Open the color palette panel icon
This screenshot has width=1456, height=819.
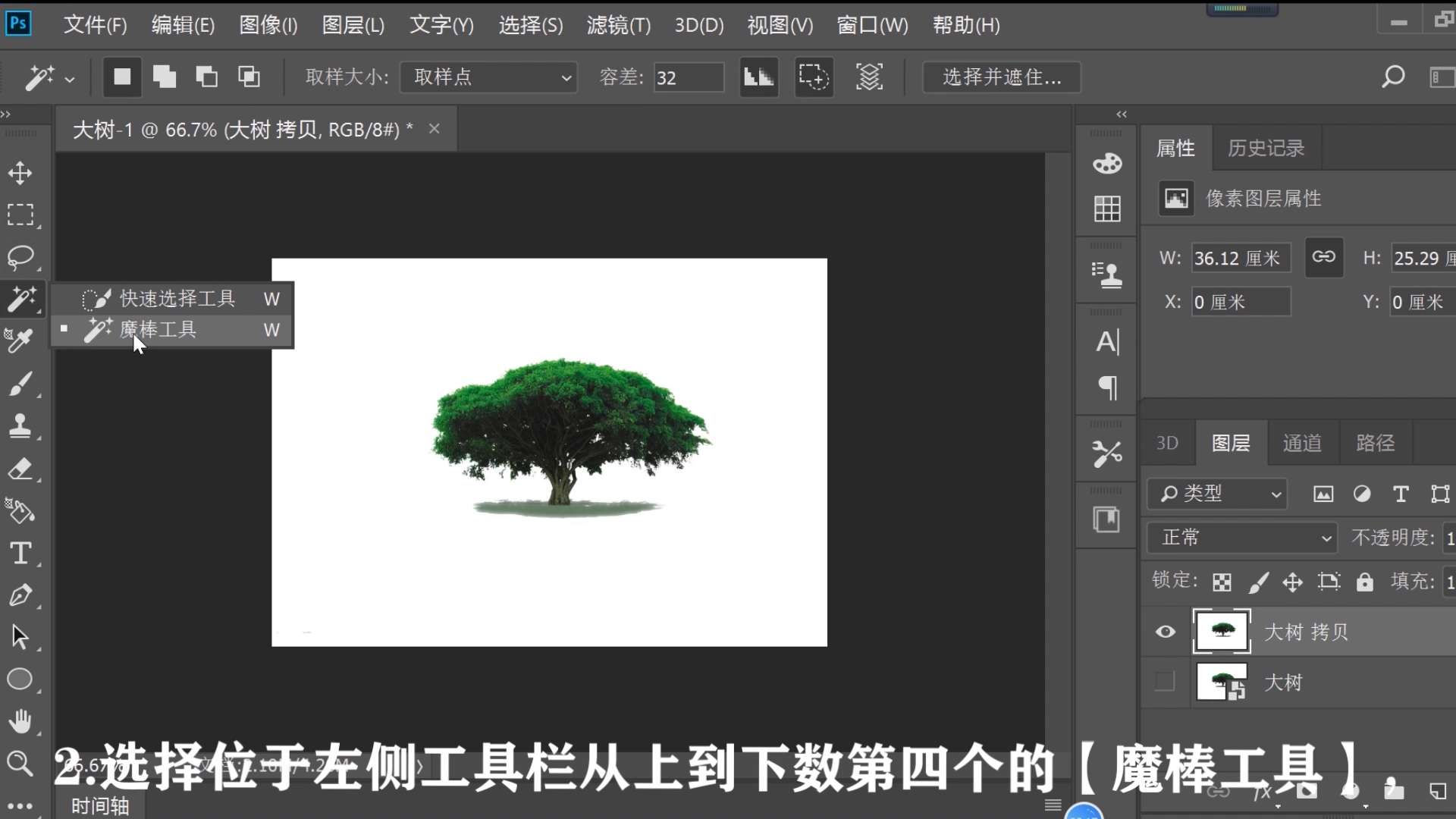(x=1107, y=162)
